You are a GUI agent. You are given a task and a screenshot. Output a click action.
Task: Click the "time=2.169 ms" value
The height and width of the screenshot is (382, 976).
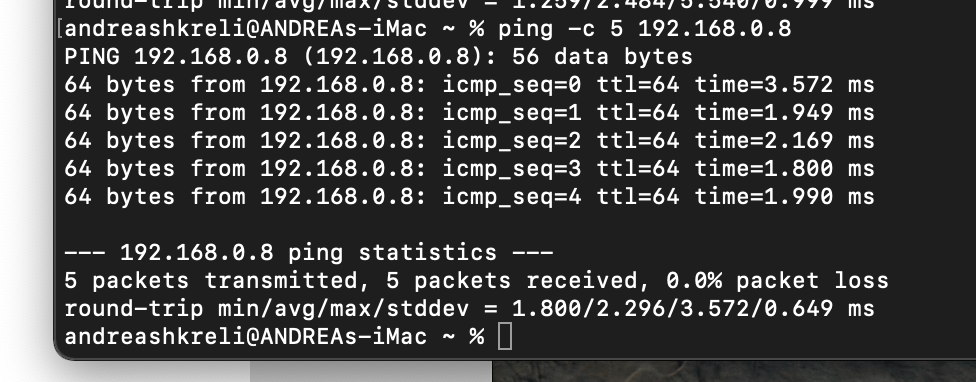pos(784,141)
